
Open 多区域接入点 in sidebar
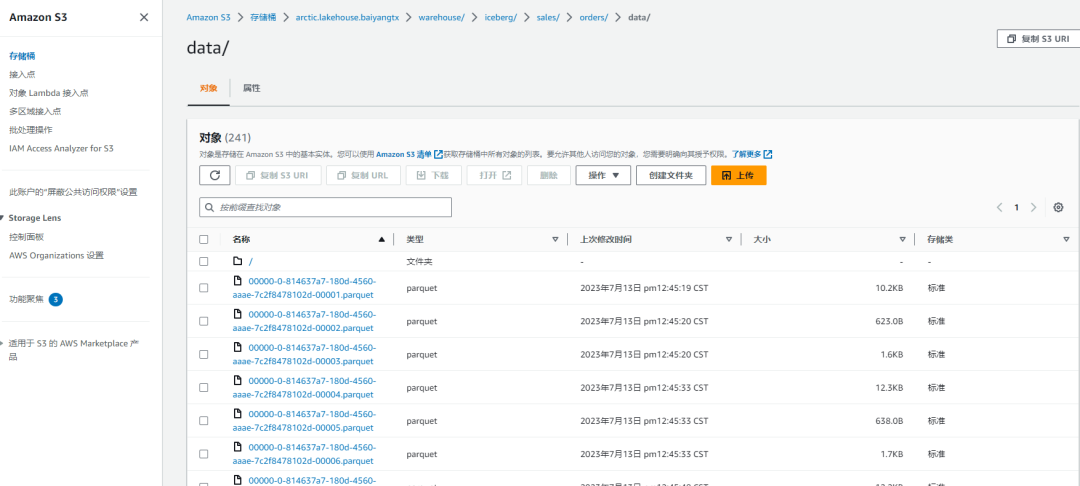tap(35, 112)
